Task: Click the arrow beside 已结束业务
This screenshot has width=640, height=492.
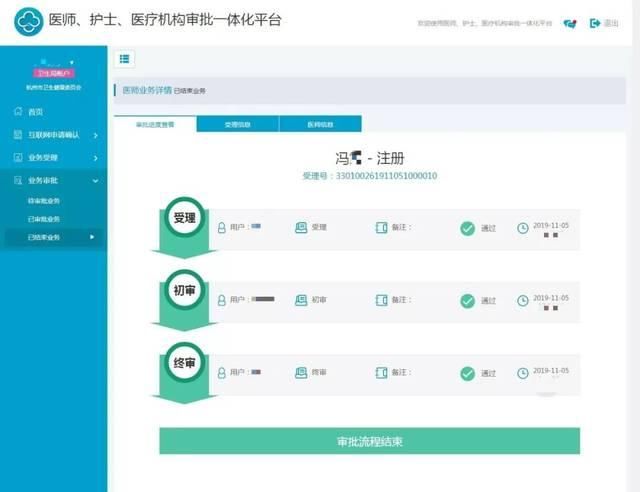Action: click(x=92, y=237)
